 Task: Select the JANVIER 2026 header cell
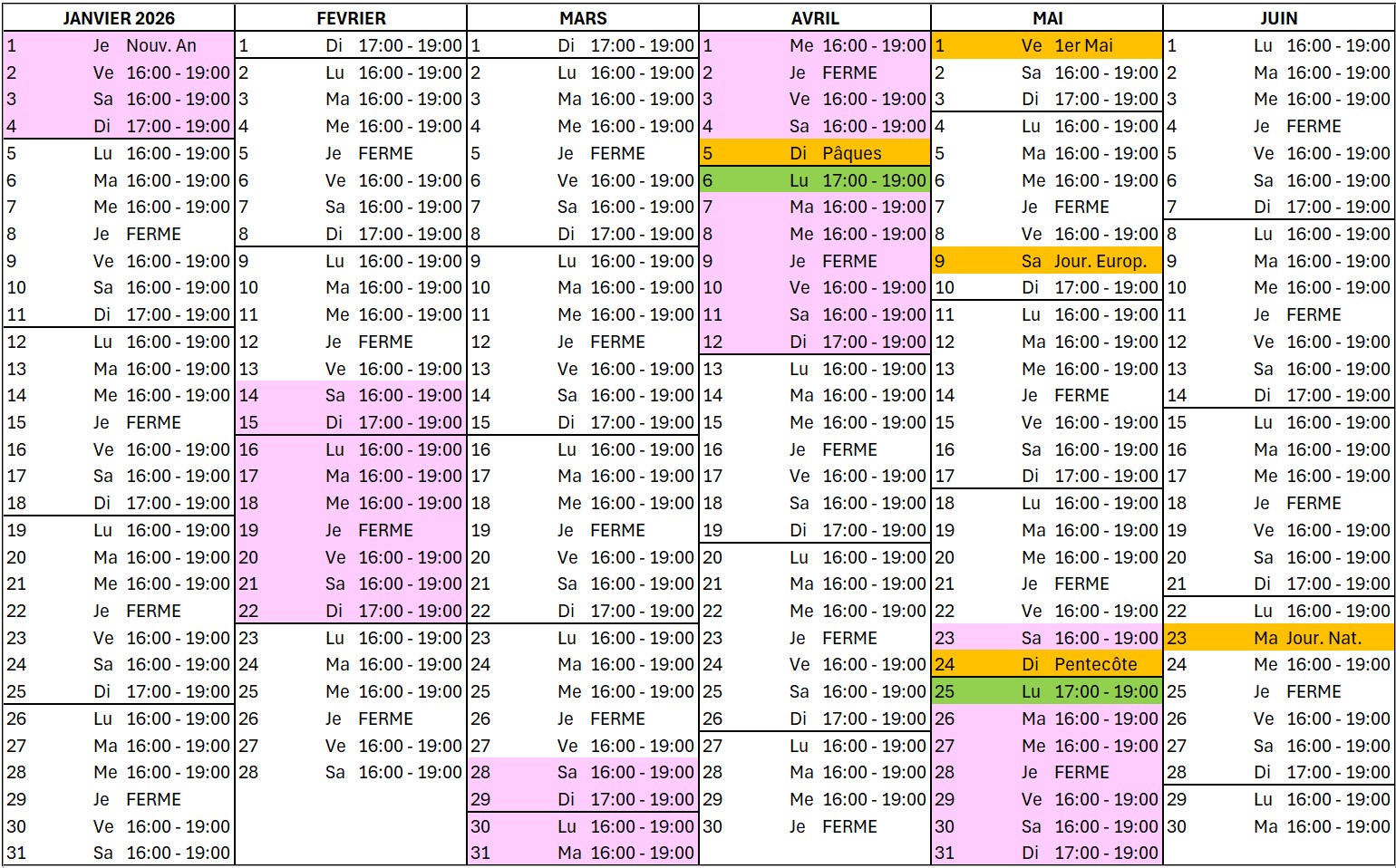click(119, 18)
